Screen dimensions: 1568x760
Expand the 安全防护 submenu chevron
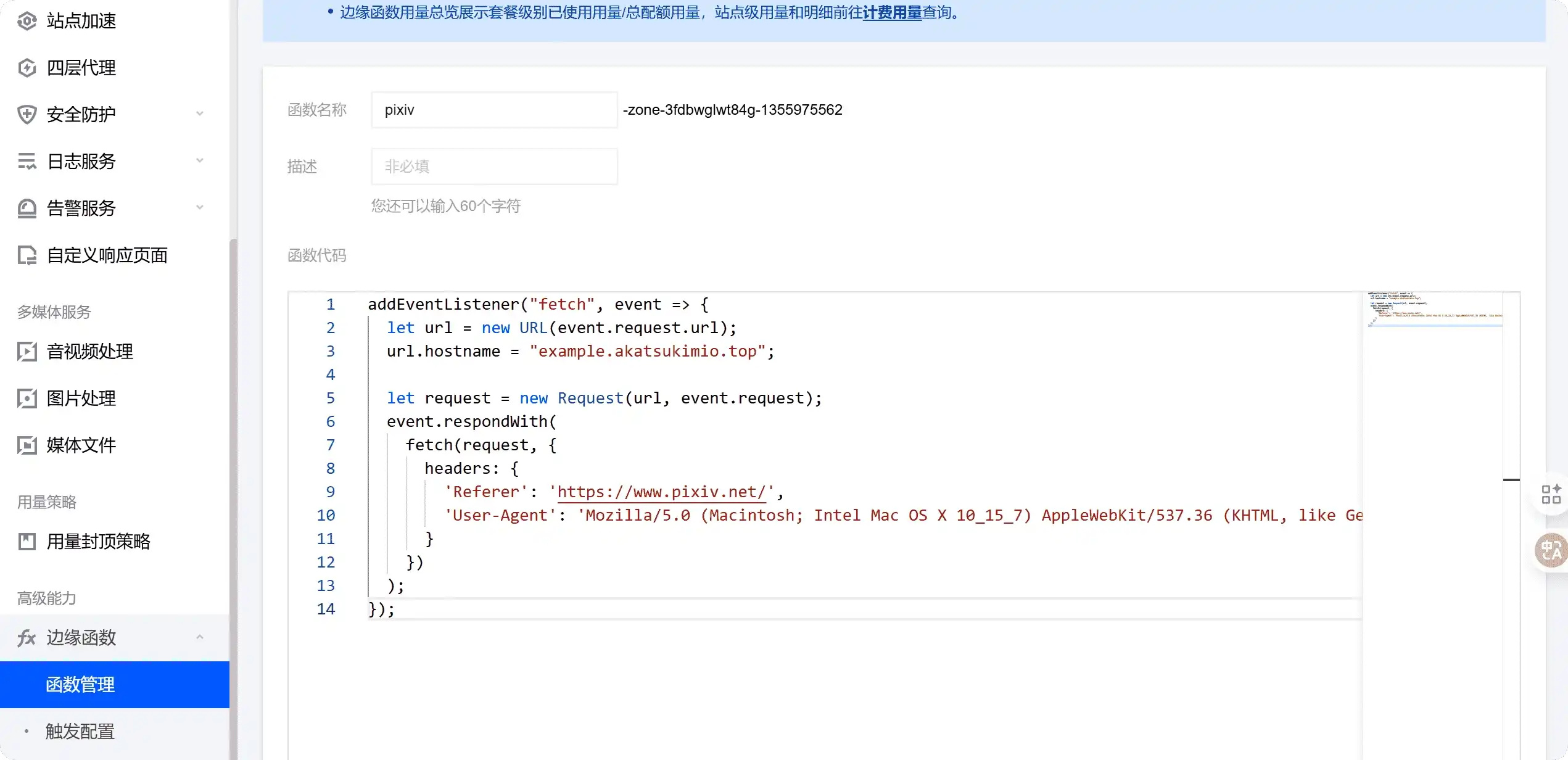199,114
